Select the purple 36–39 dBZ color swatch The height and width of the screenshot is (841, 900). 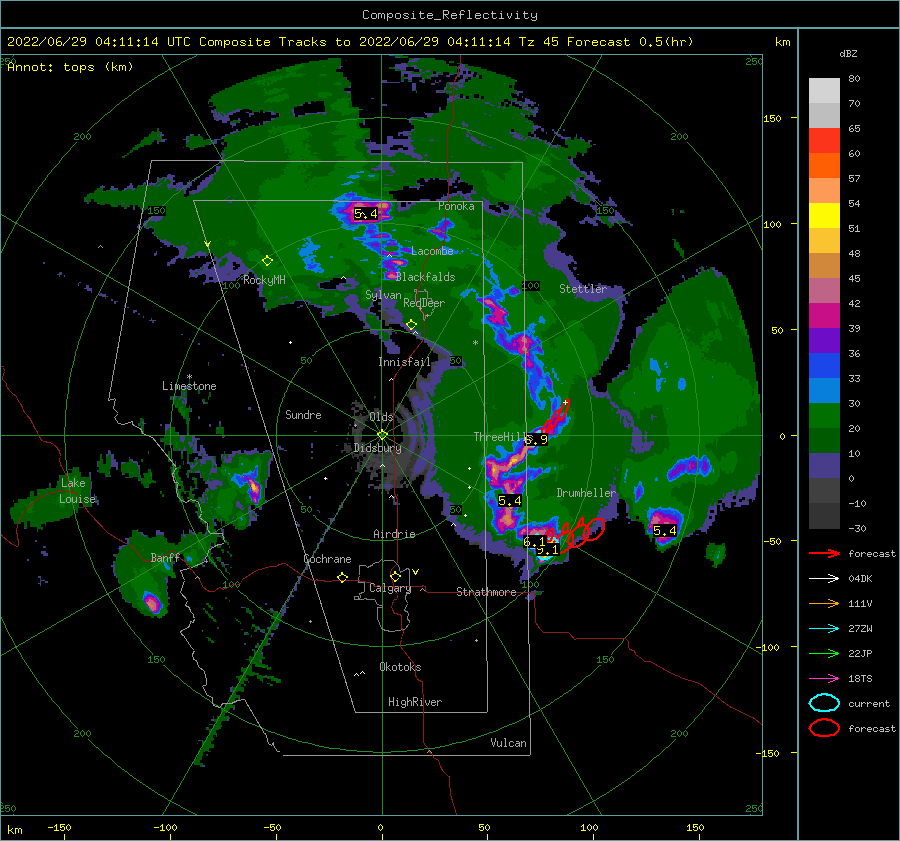[x=824, y=340]
